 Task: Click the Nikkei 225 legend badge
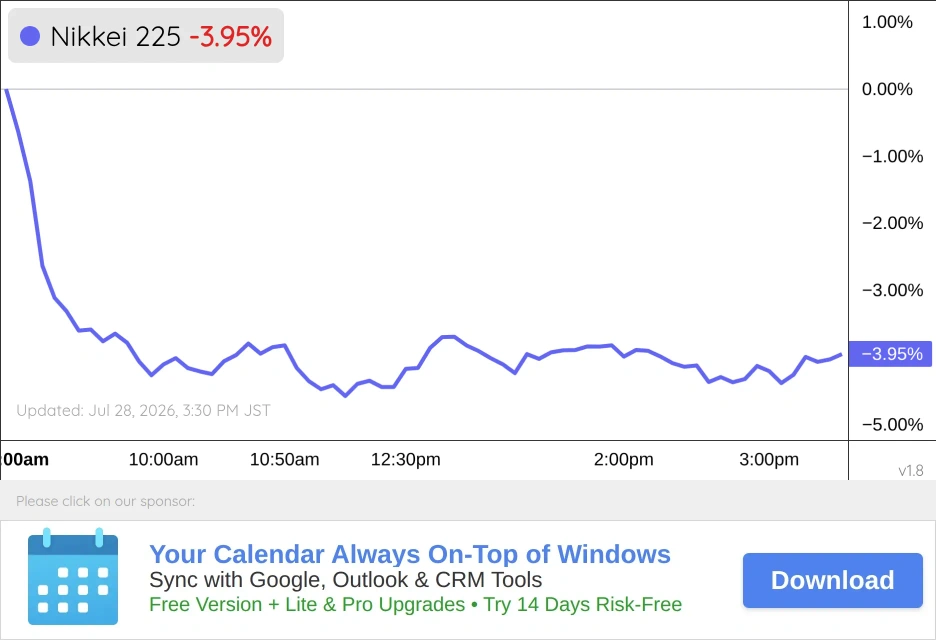[146, 36]
